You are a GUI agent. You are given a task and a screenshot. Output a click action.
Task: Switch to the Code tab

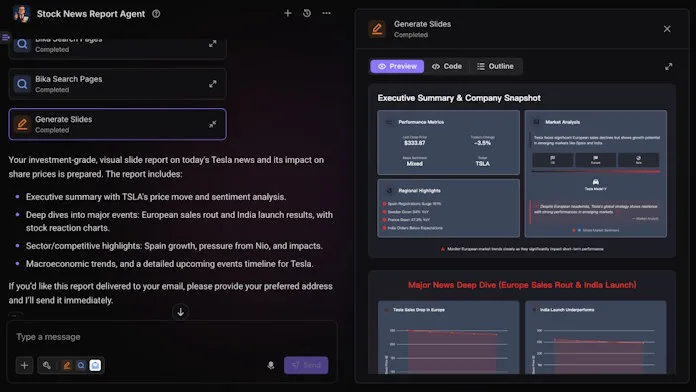(x=447, y=66)
